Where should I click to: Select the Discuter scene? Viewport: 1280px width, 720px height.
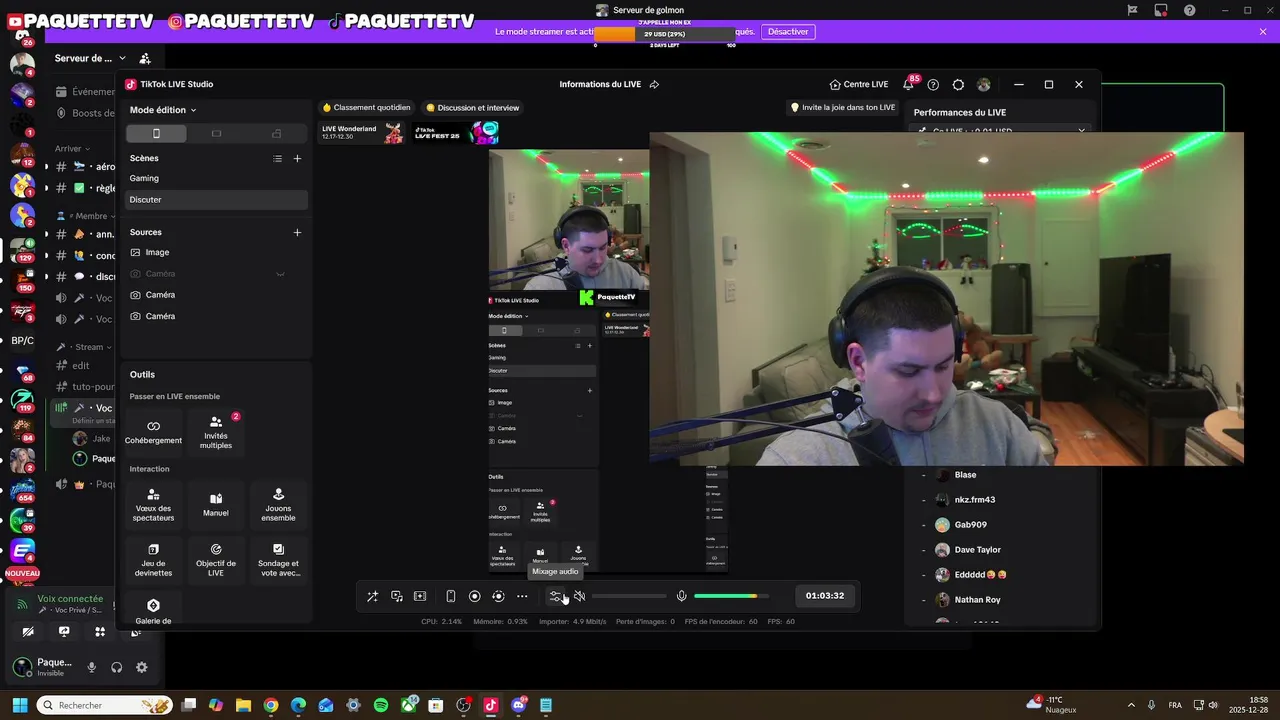coord(216,199)
